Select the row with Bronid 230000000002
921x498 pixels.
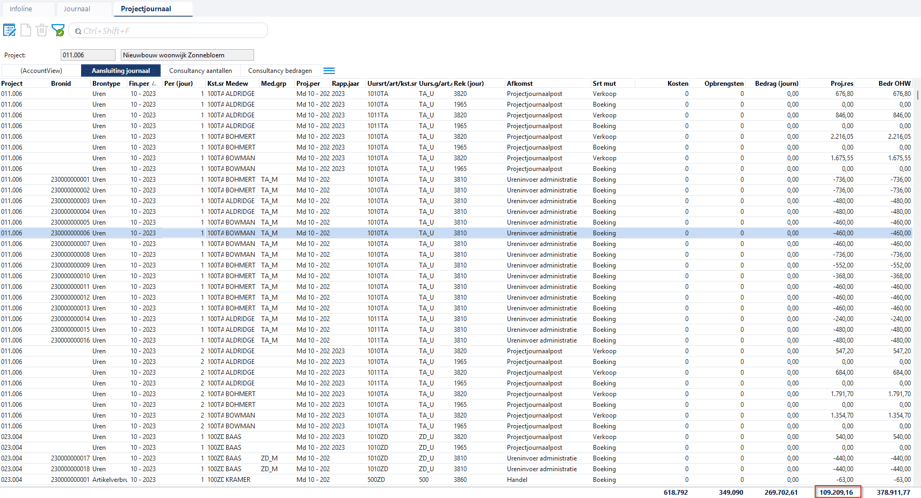[x=456, y=190]
